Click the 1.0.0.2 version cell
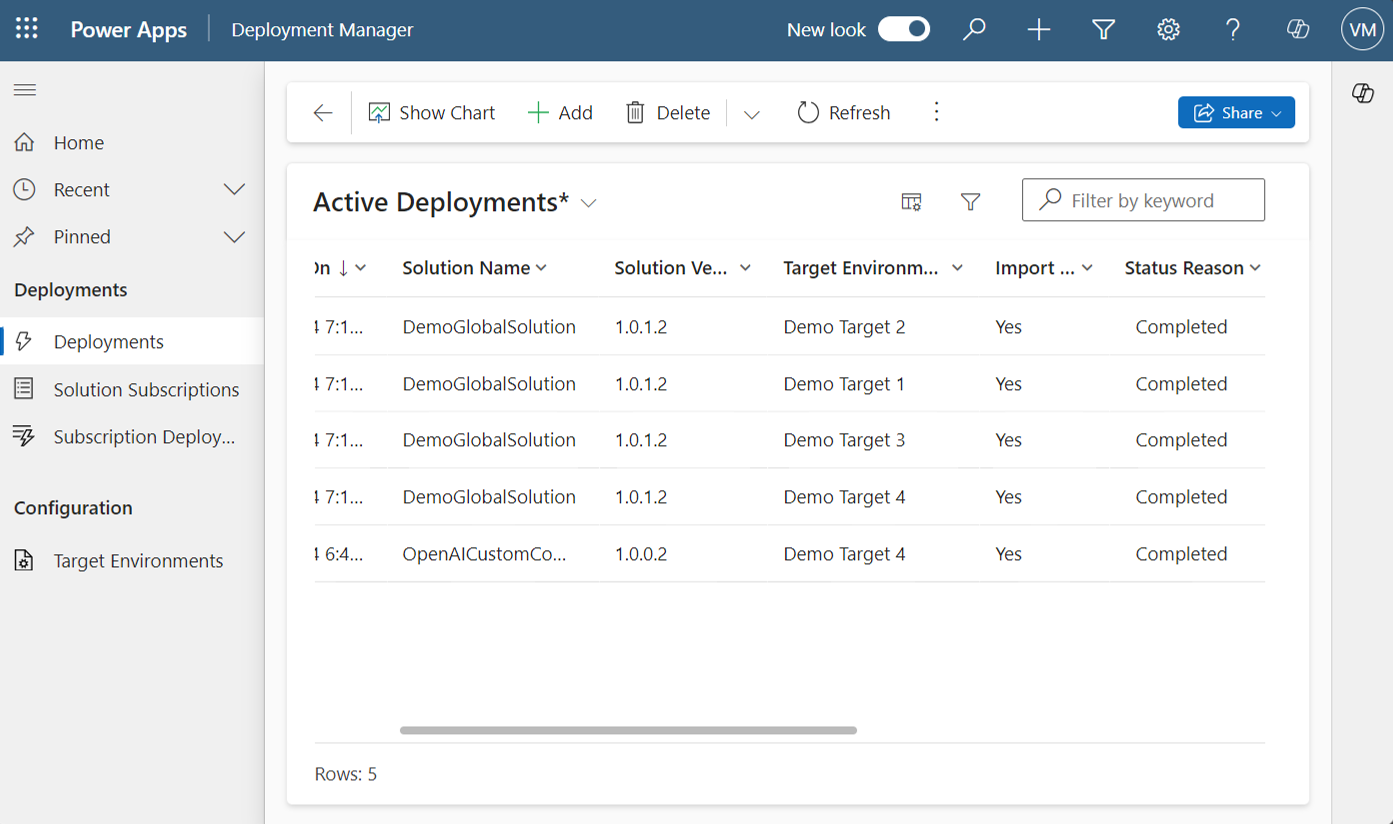This screenshot has width=1393, height=824. point(641,554)
